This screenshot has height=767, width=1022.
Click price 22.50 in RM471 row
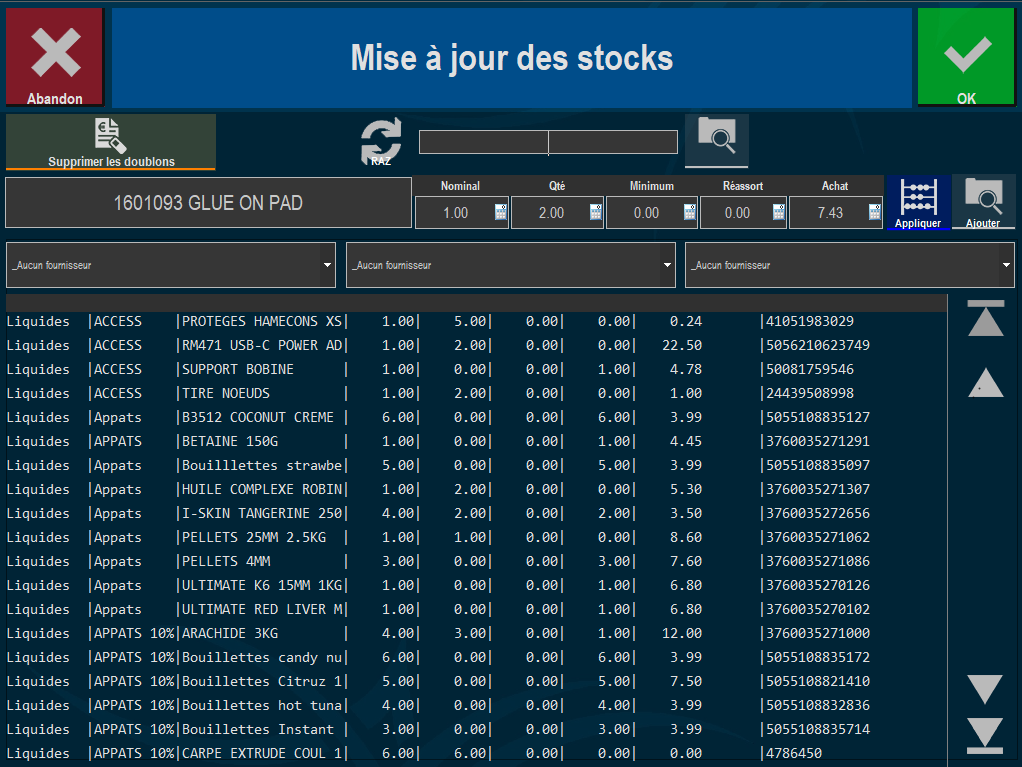coord(682,345)
